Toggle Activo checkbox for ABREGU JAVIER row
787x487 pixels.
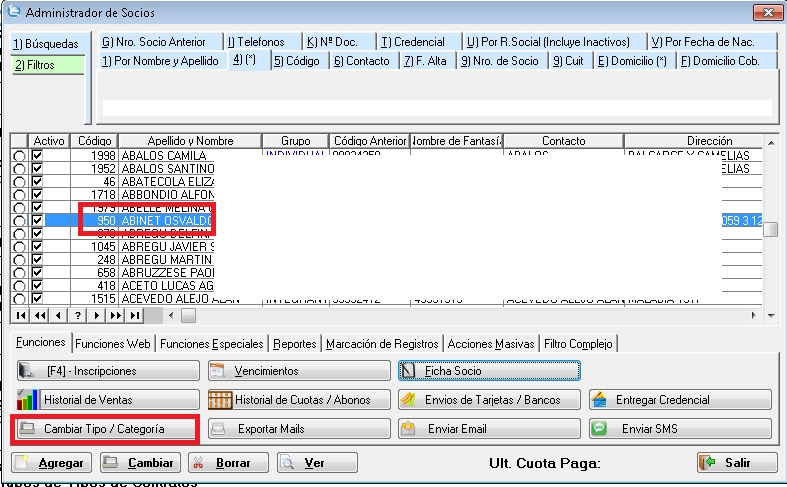pos(38,247)
